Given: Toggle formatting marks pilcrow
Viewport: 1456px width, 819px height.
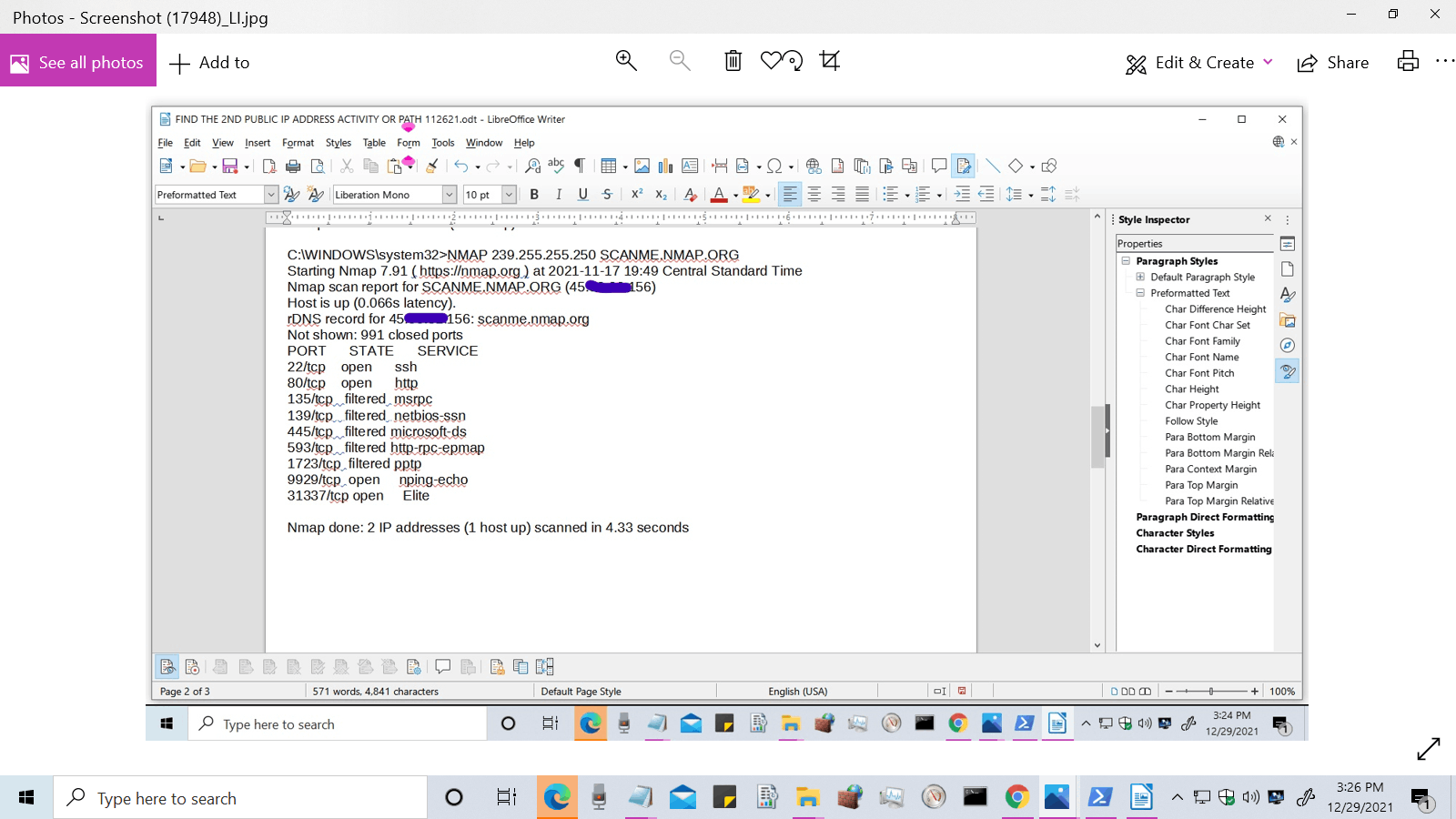Looking at the screenshot, I should click(579, 166).
